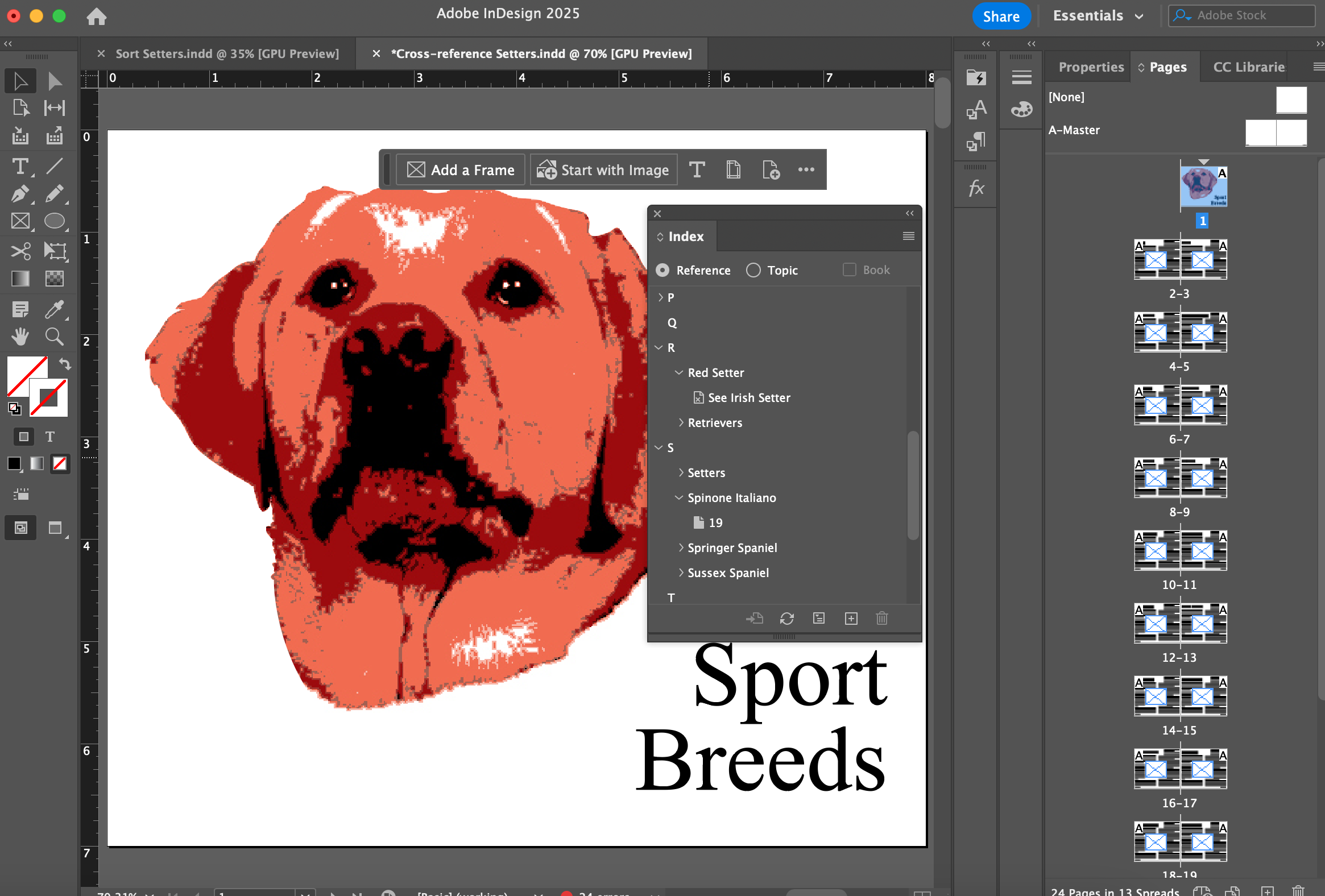Screen dimensions: 1325x896
Task: Activate the Scissors tool
Action: coord(20,251)
